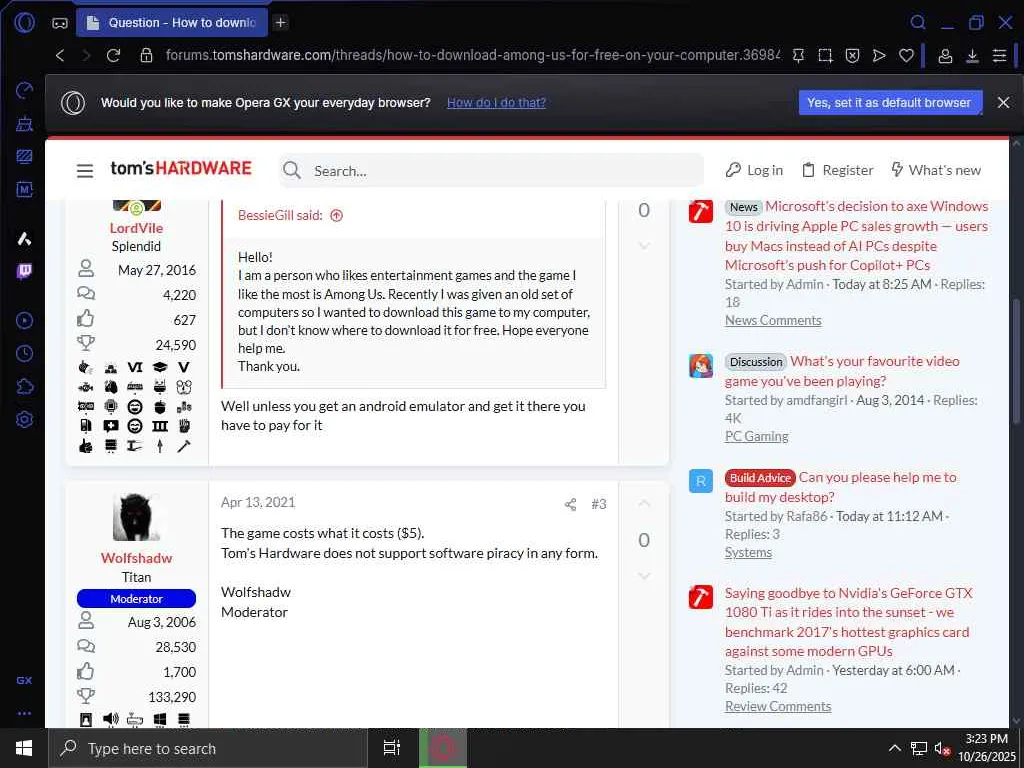Go back to previous page
The image size is (1024, 768).
click(59, 55)
